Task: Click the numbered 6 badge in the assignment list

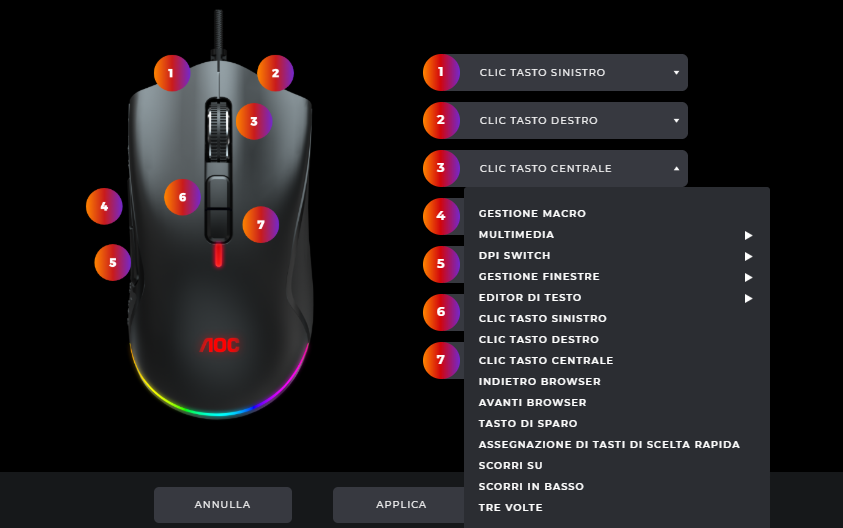Action: (x=441, y=312)
